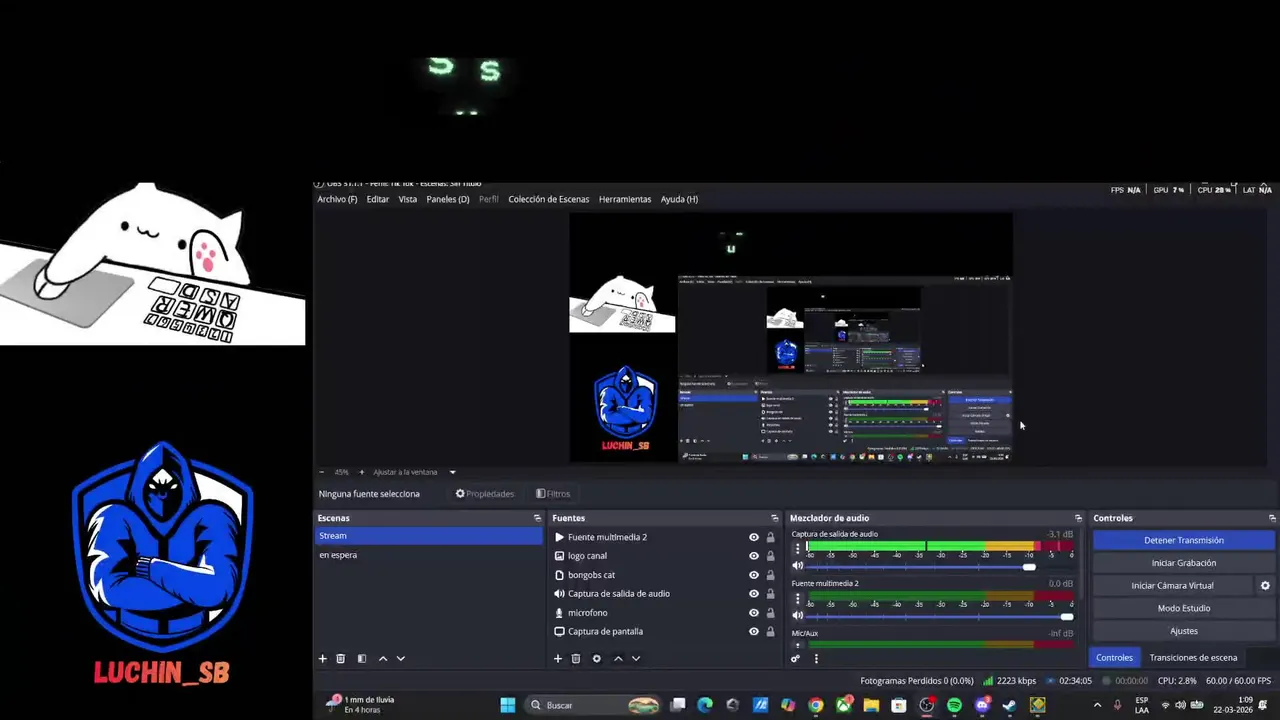Lock the logo canal source
This screenshot has width=1280, height=720.
pos(770,556)
